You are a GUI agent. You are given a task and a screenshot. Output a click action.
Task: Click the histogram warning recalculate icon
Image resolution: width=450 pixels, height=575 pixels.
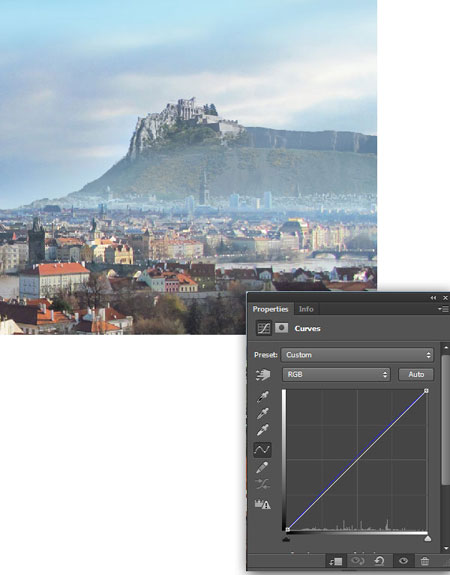click(x=263, y=504)
